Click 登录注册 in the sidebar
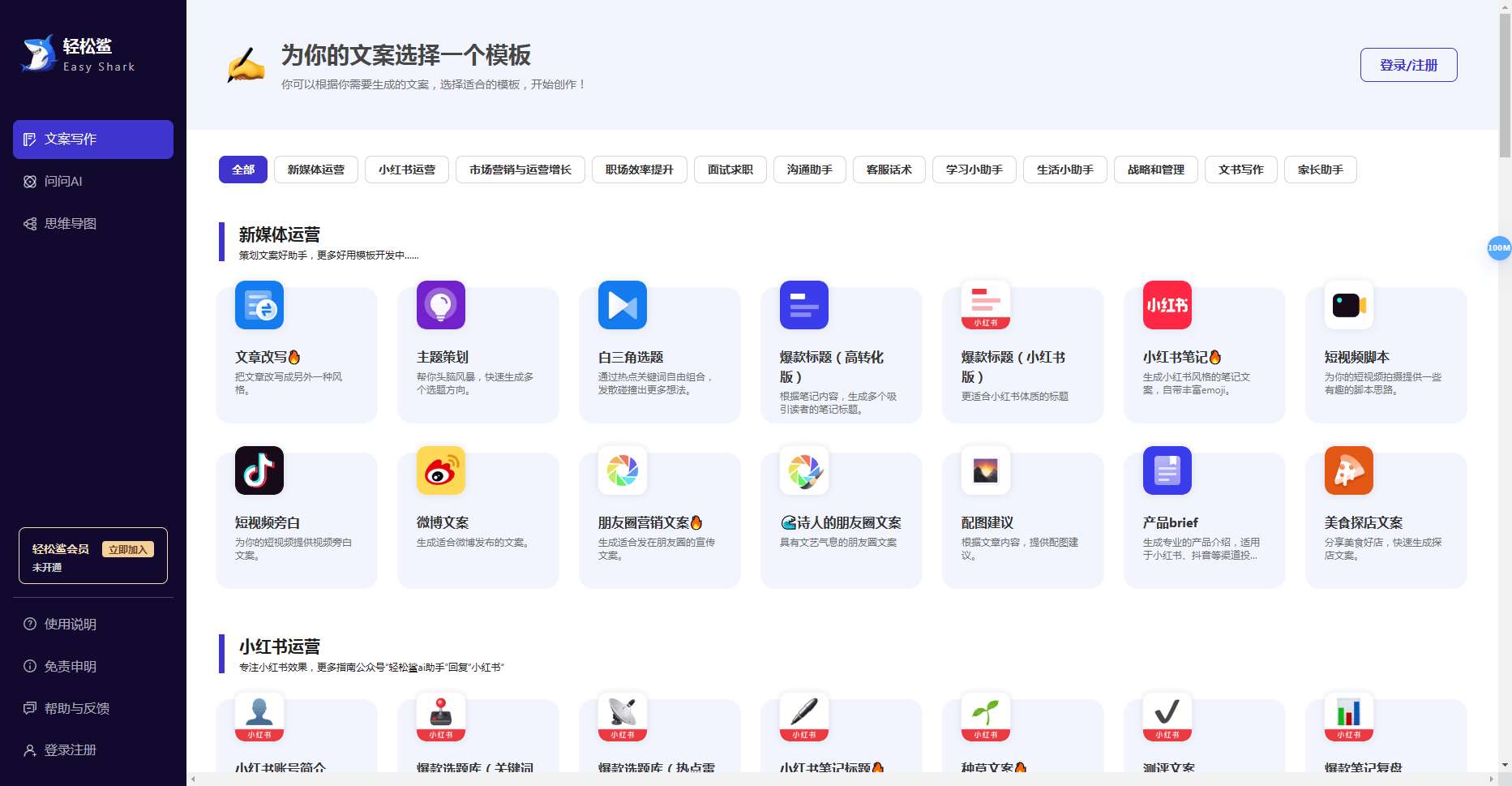 tap(93, 750)
